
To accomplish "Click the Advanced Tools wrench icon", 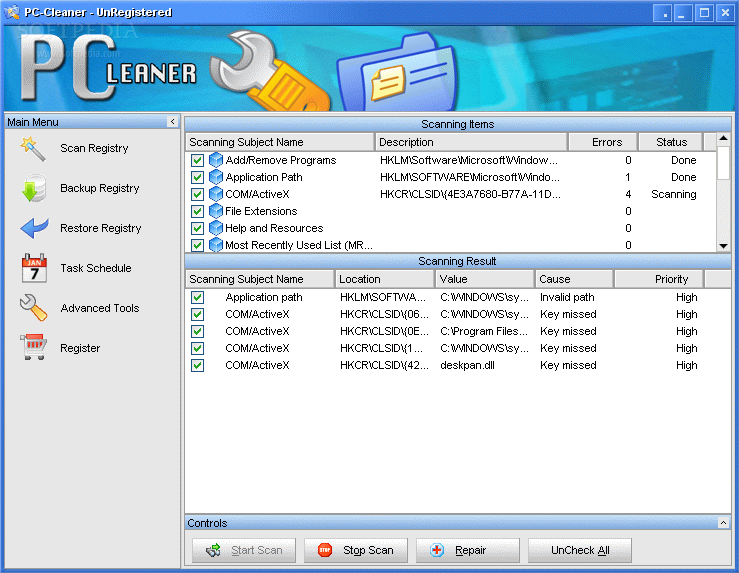I will 33,308.
